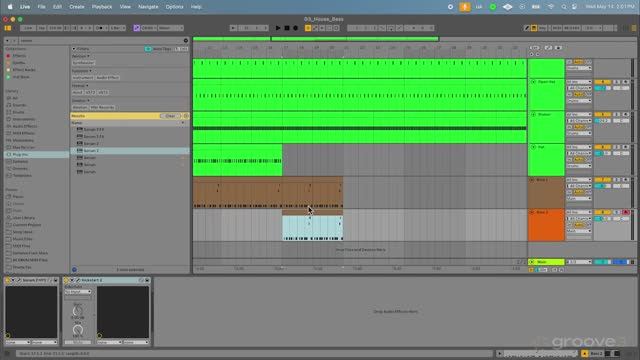Select the Audio Effect filter tag
Viewport: 640px width, 360px height.
108,78
